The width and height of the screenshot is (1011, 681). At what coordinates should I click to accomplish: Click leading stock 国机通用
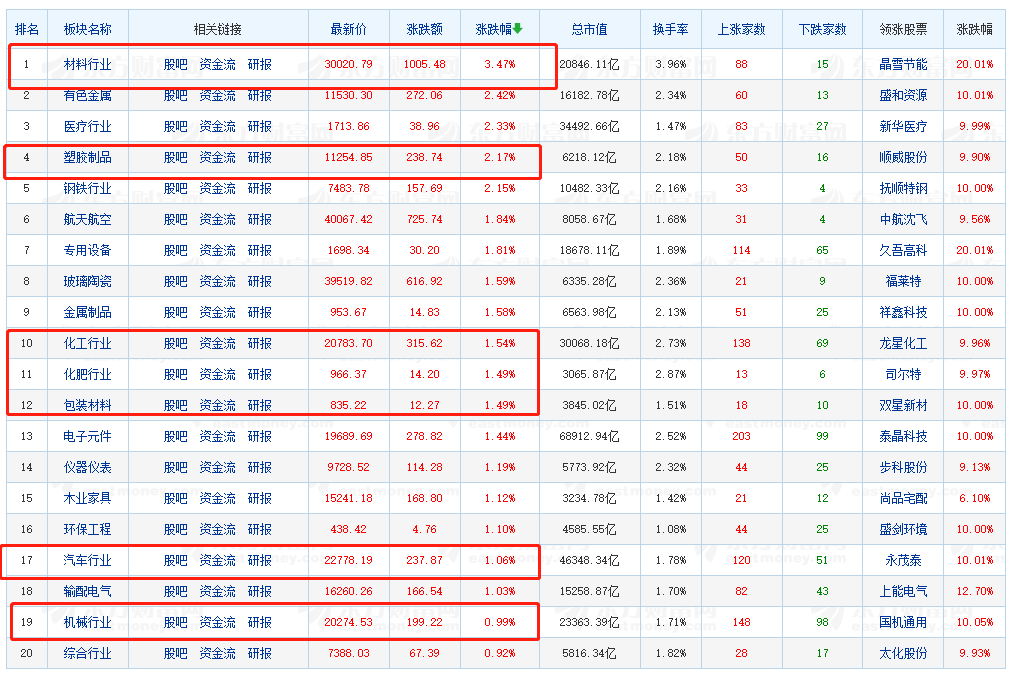point(902,623)
